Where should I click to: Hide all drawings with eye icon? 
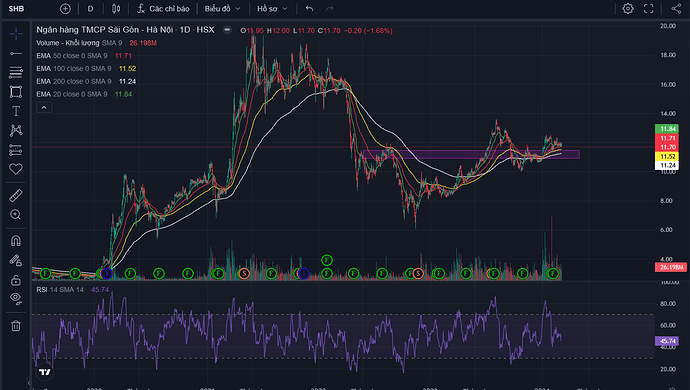click(x=16, y=298)
